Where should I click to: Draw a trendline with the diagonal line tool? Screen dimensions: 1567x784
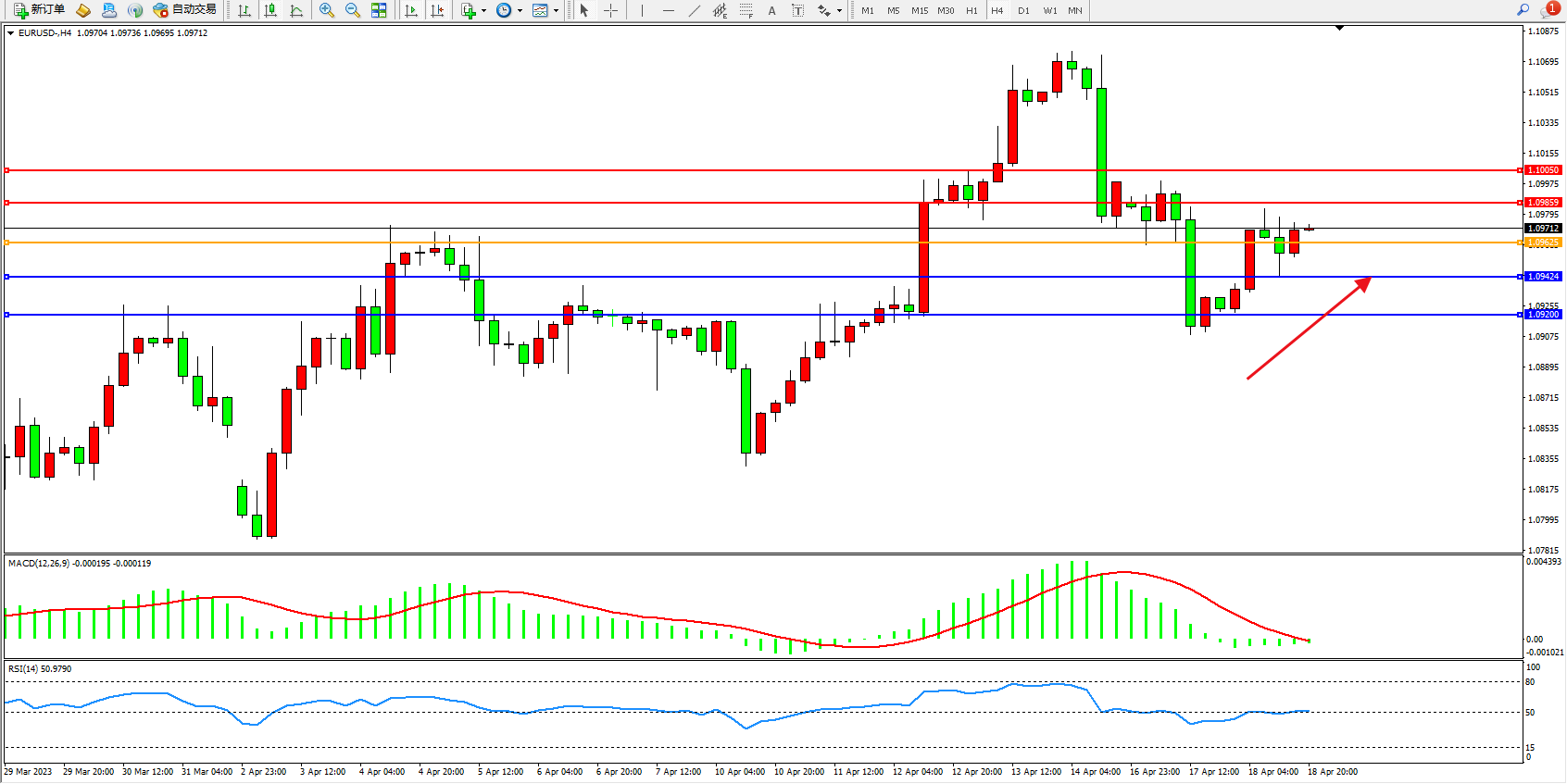[x=695, y=10]
